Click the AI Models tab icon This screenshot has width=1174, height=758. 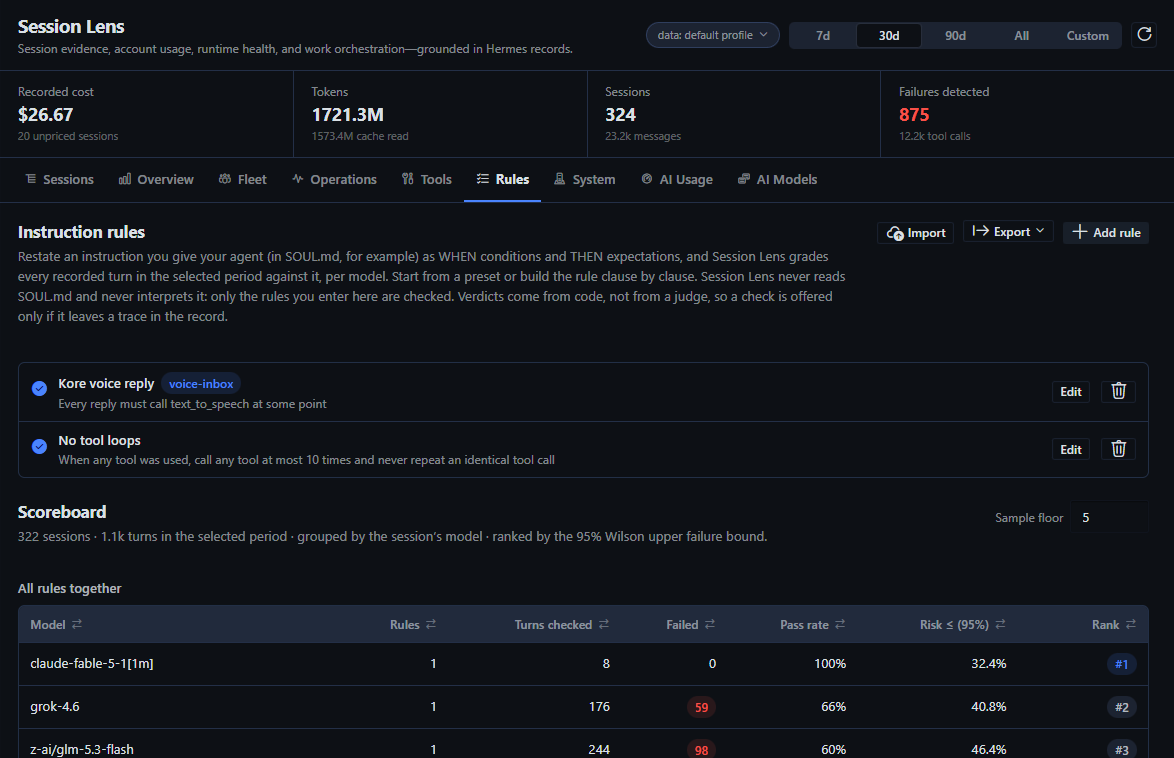[743, 178]
